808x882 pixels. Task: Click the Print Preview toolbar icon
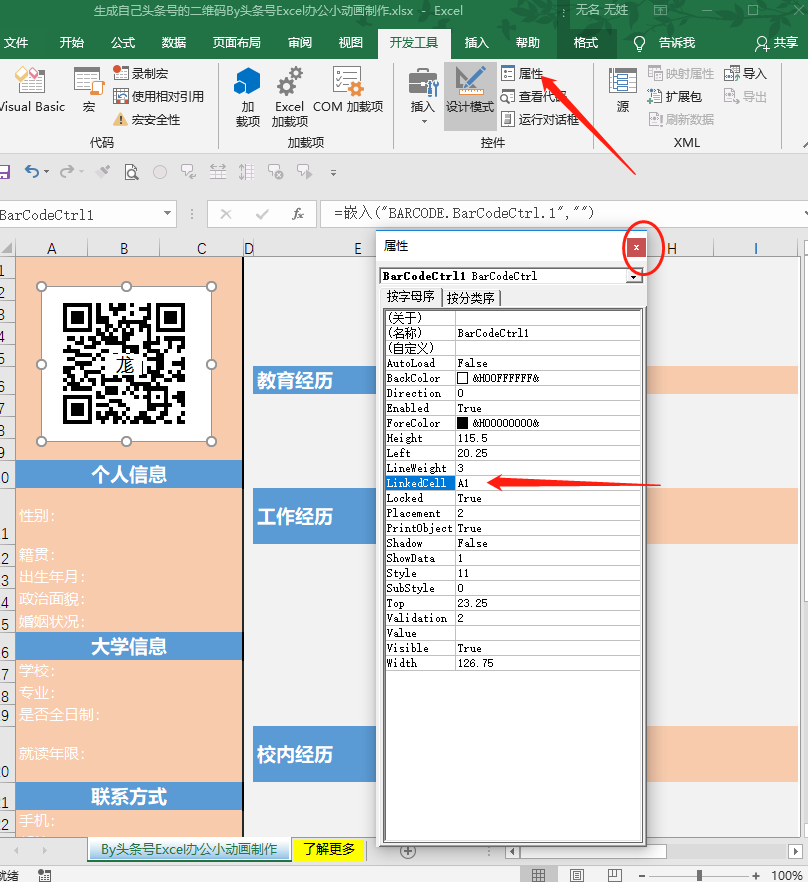[132, 172]
